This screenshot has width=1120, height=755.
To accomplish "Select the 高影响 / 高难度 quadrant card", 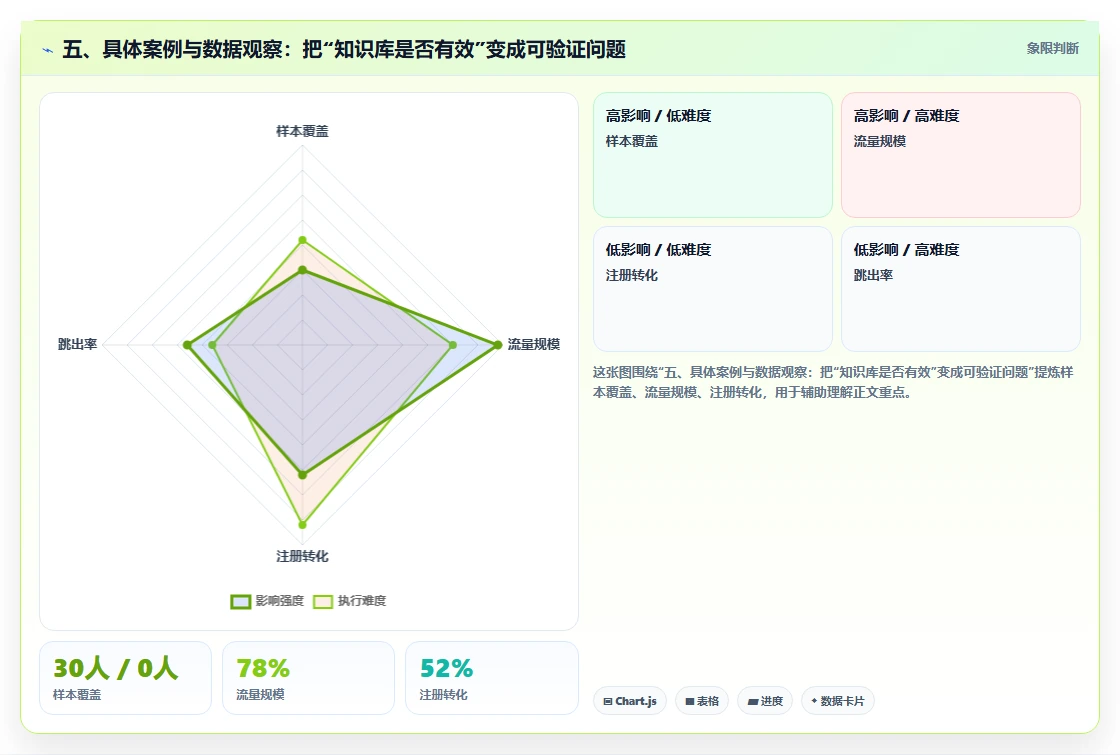I will [x=961, y=155].
